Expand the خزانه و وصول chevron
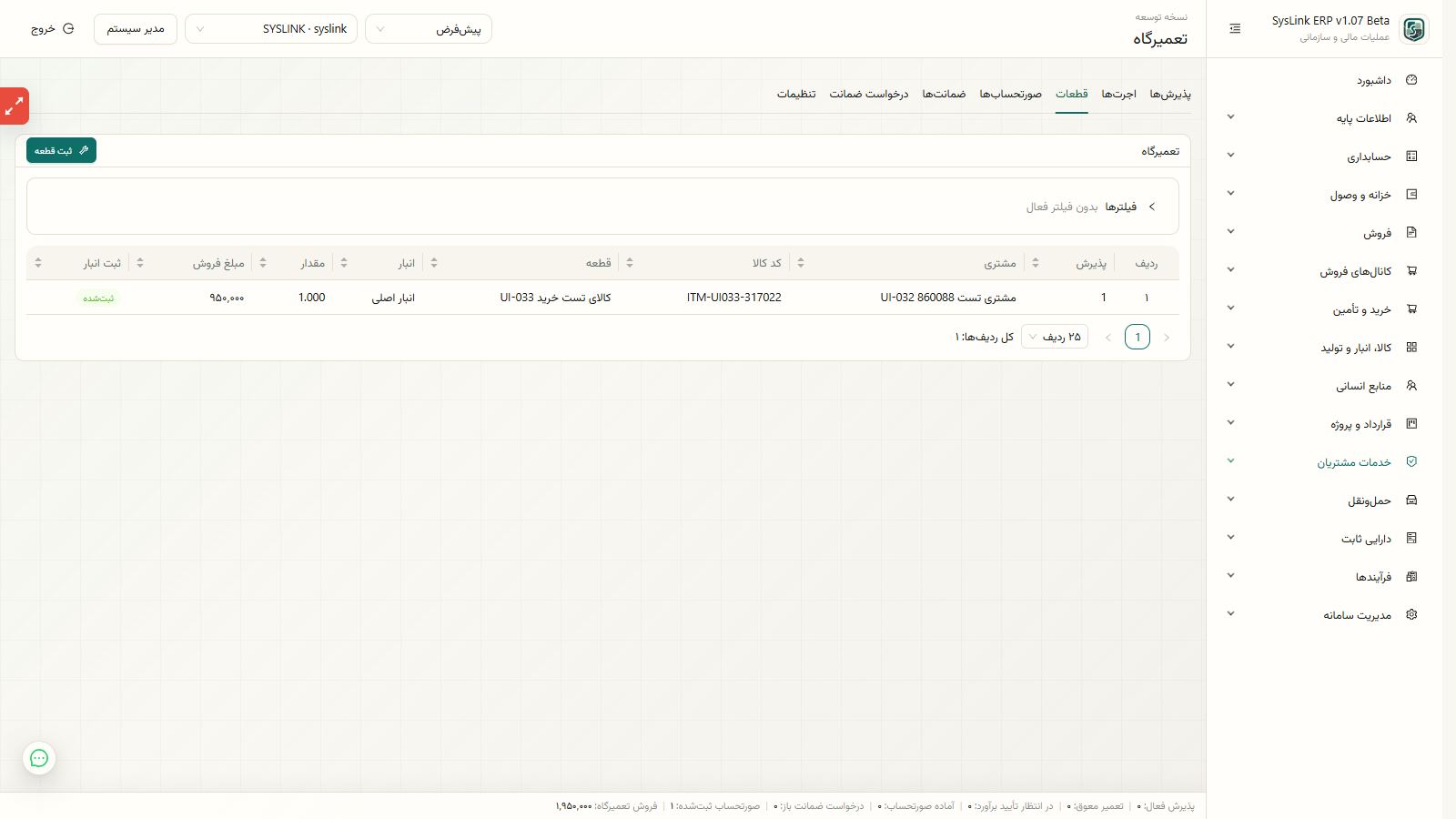The height and width of the screenshot is (819, 1456). (1230, 194)
